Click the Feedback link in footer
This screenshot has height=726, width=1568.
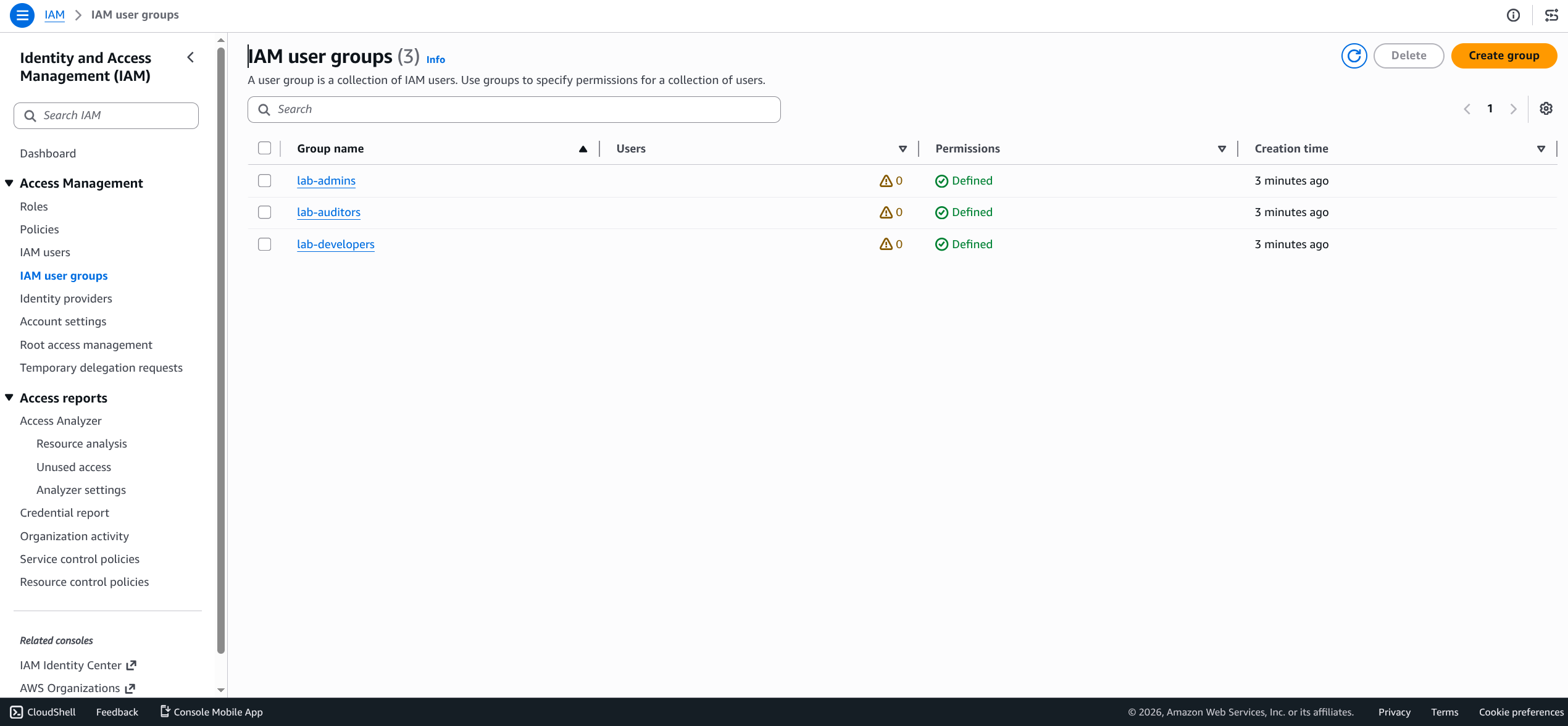117,712
